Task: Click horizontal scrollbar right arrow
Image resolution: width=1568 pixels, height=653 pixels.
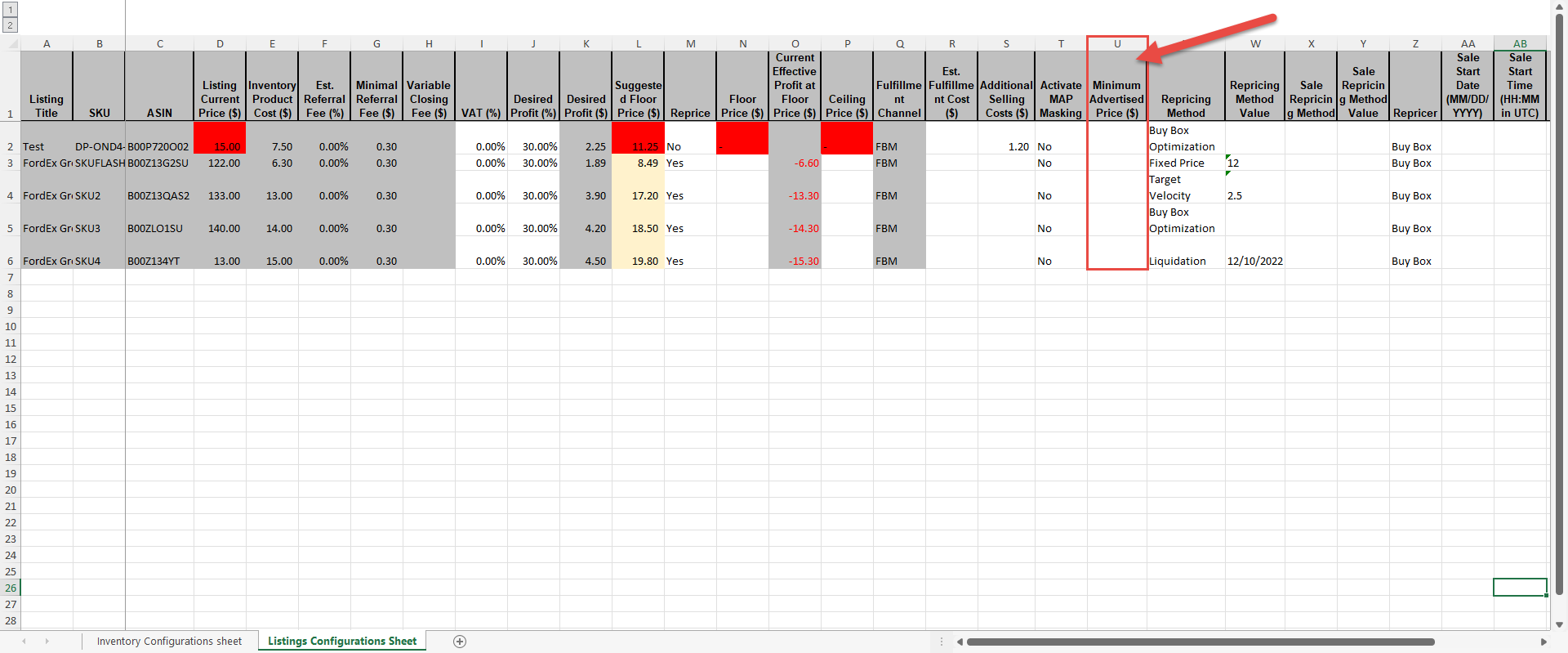Action: [1543, 642]
